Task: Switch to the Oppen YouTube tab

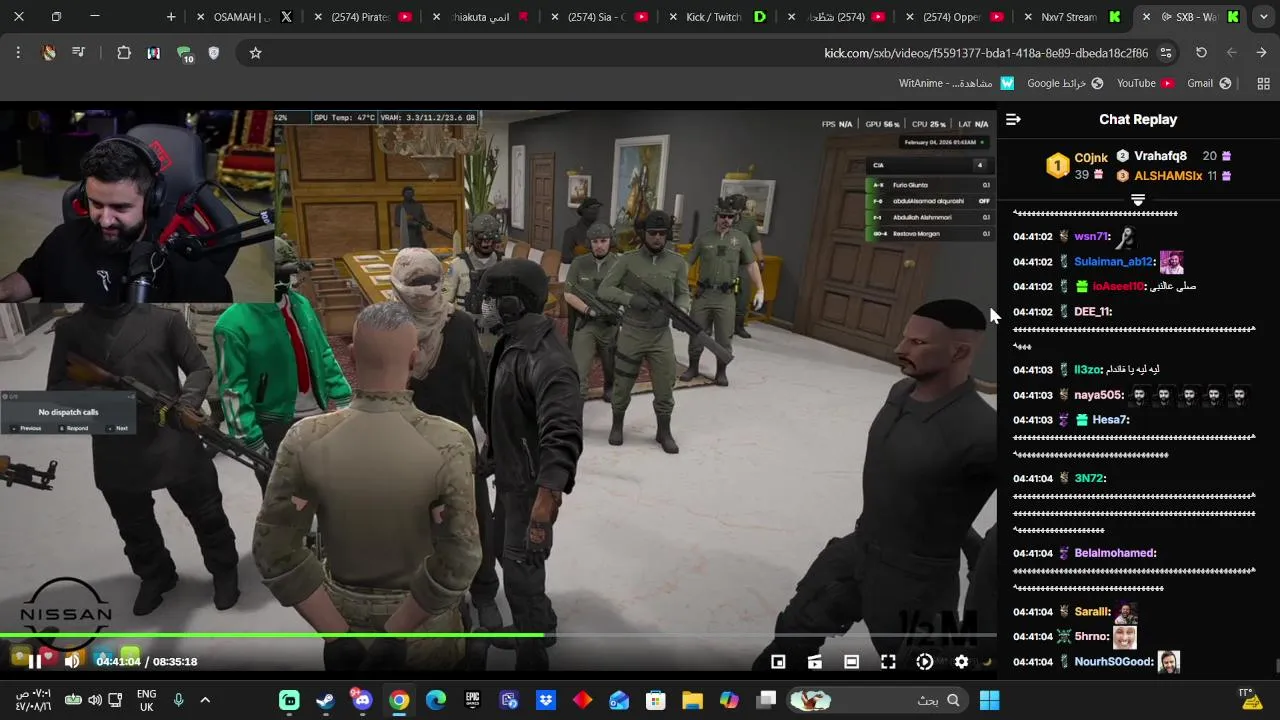Action: pyautogui.click(x=956, y=17)
